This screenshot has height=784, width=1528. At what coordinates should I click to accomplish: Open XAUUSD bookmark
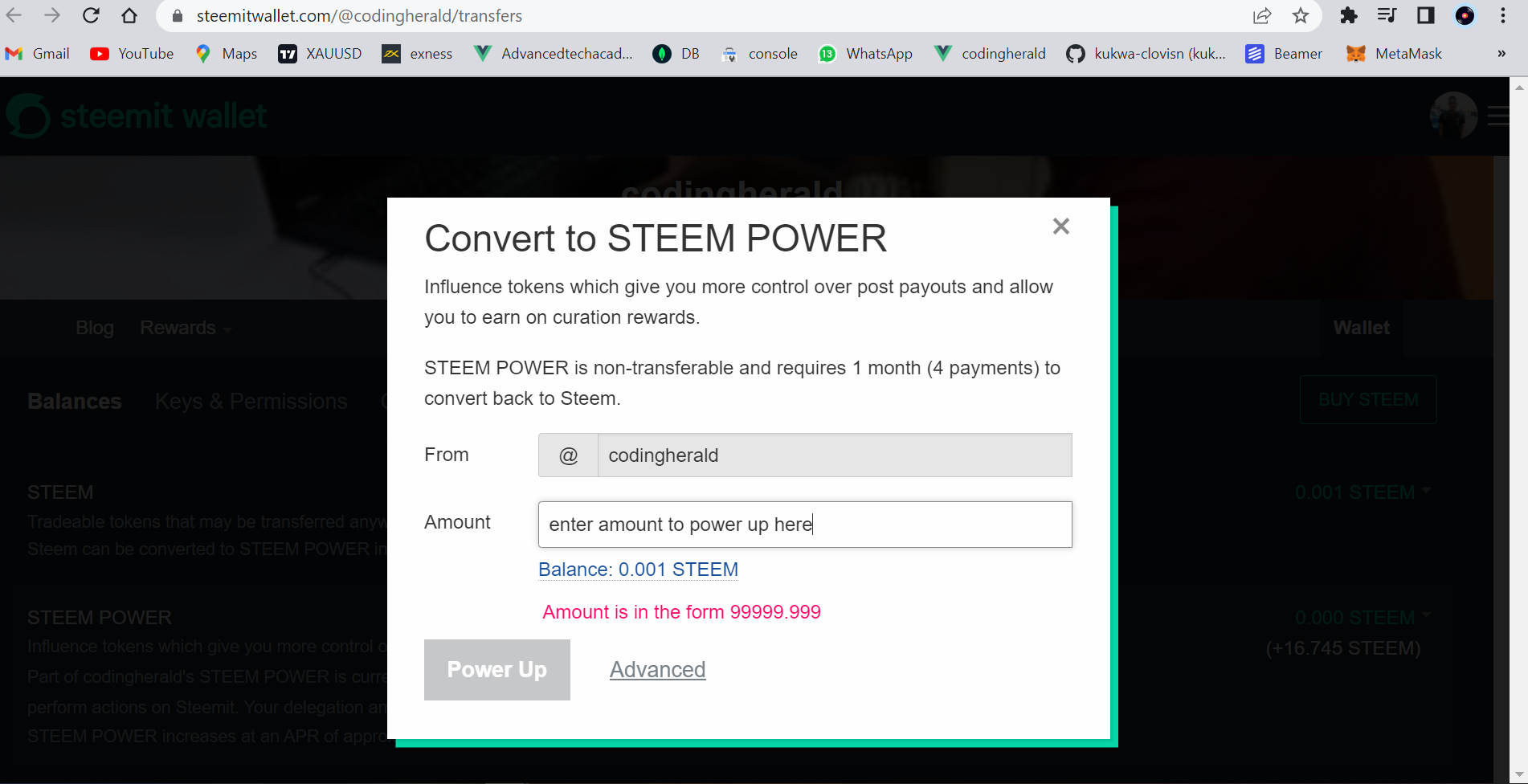click(x=320, y=54)
